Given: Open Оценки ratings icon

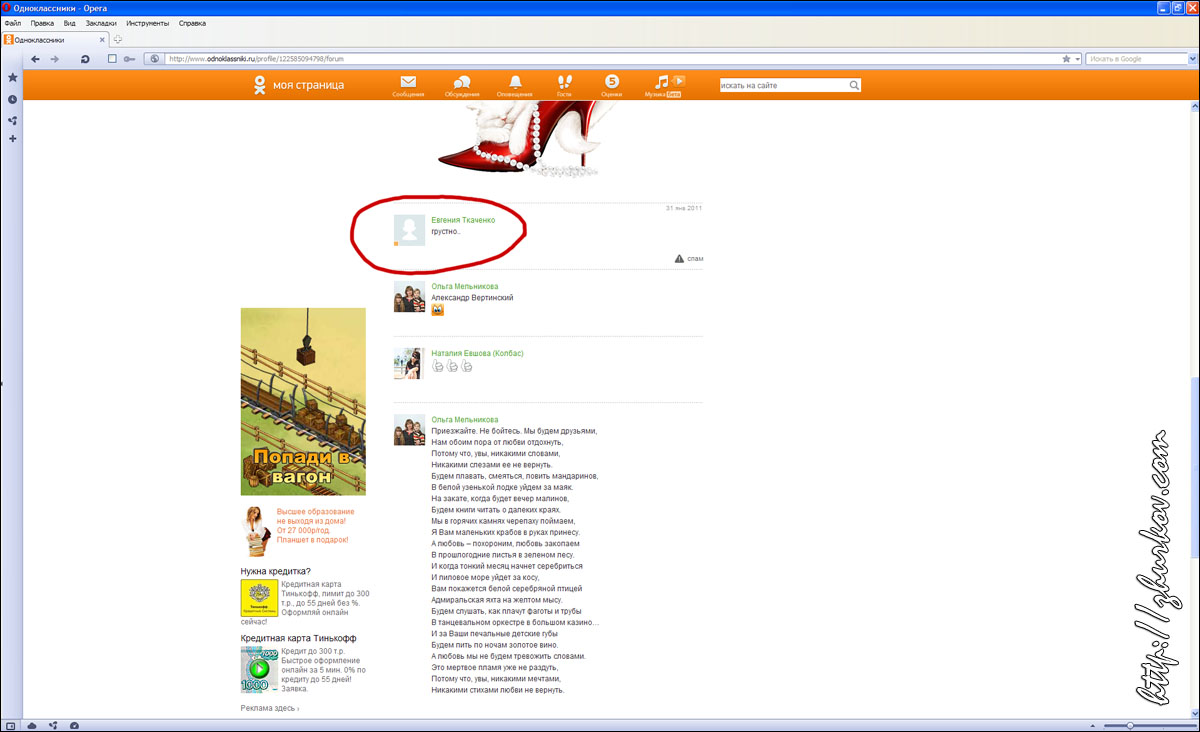Looking at the screenshot, I should pyautogui.click(x=612, y=83).
